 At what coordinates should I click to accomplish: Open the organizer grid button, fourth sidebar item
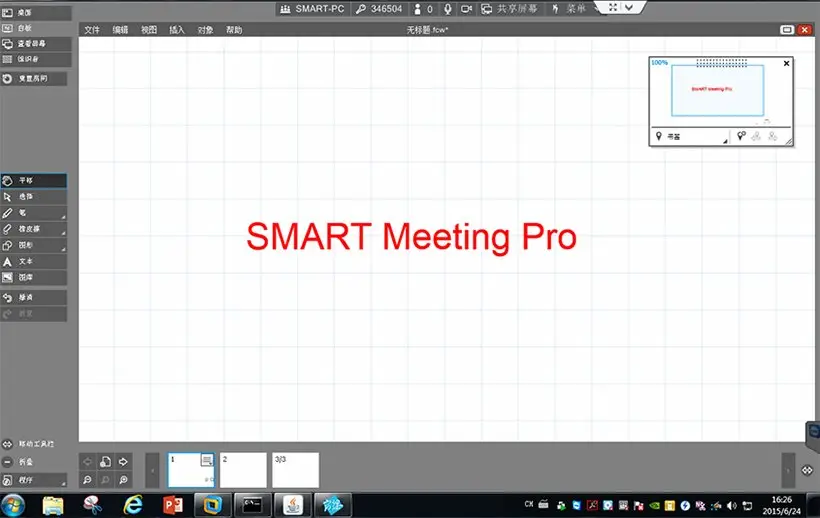(x=35, y=59)
